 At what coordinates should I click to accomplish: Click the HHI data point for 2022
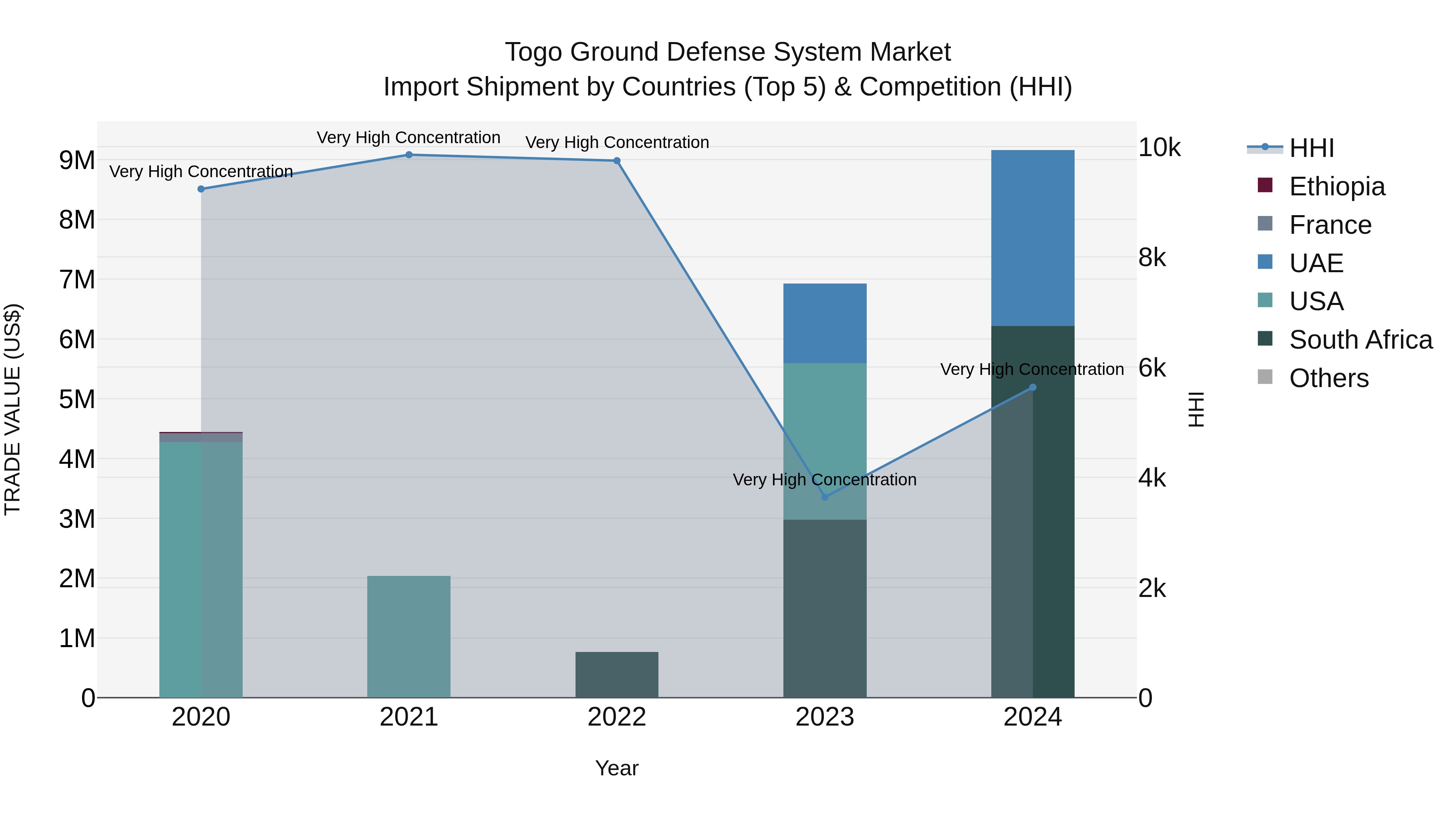tap(617, 161)
